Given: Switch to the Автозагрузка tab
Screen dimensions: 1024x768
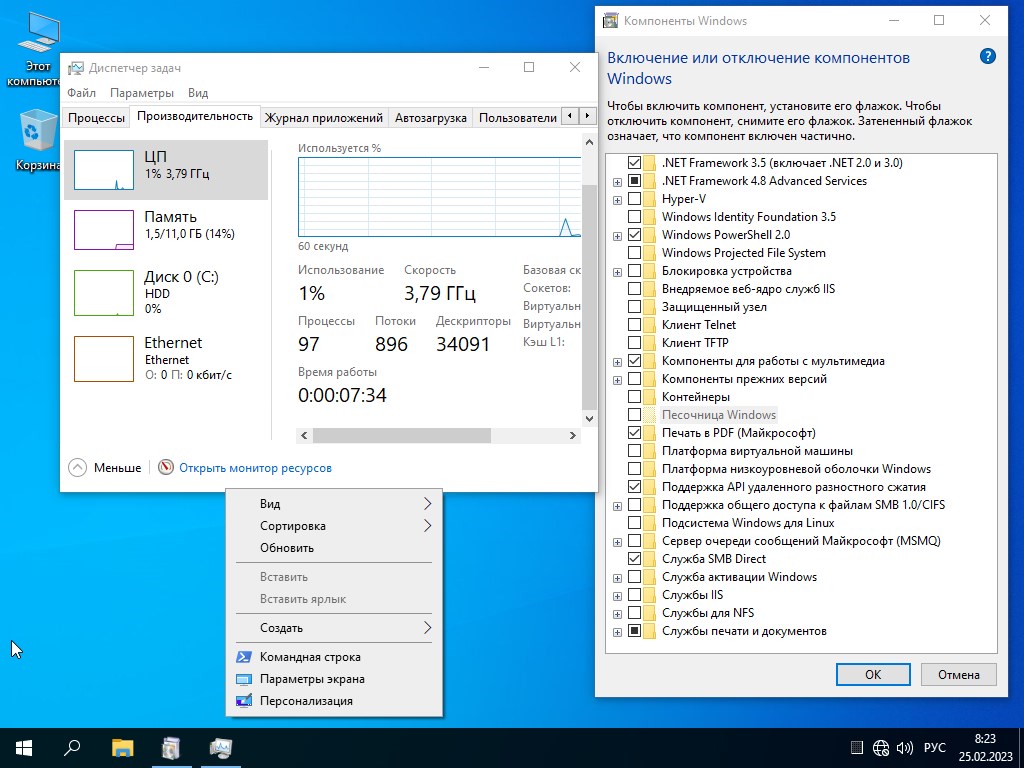Looking at the screenshot, I should 430,117.
